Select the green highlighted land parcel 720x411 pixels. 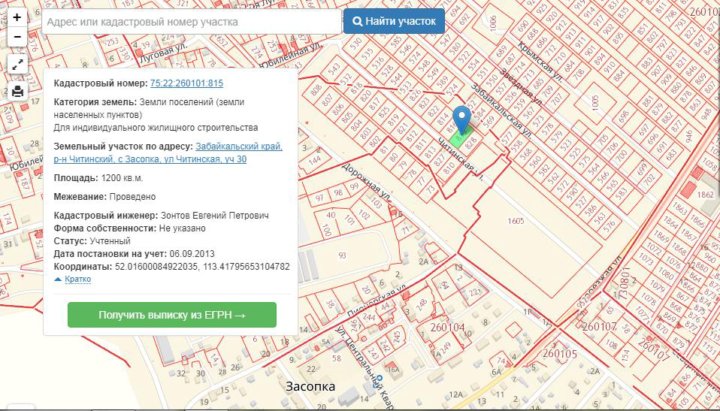click(463, 144)
